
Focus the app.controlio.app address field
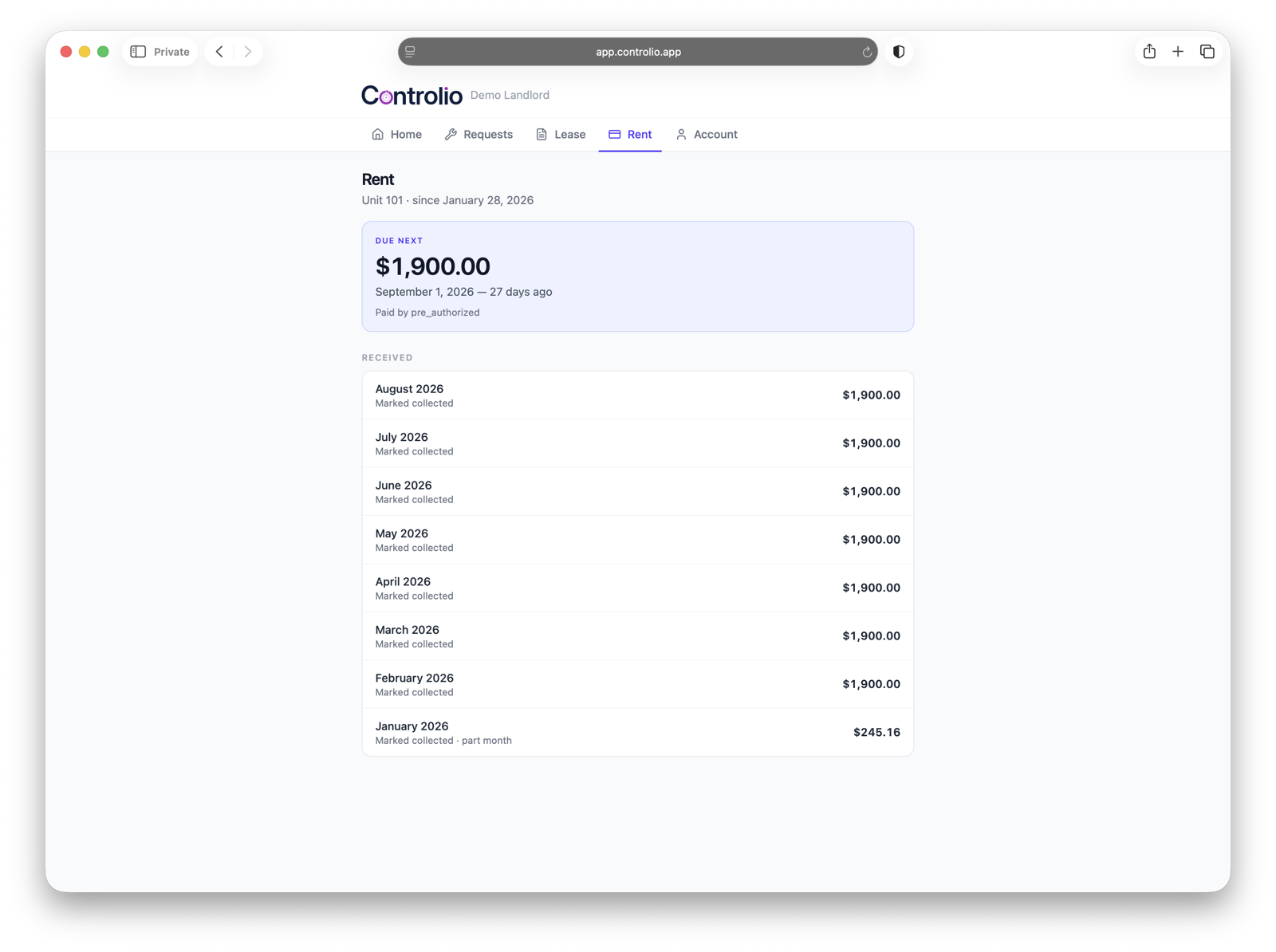click(638, 52)
